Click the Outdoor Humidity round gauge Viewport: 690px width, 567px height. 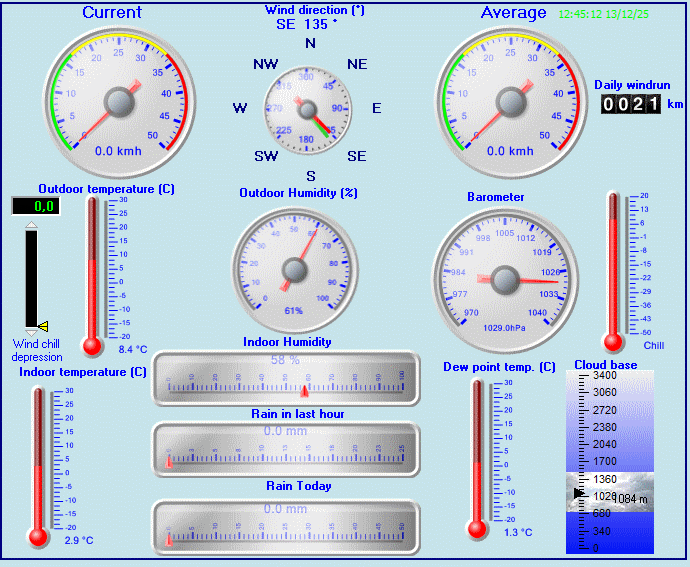[294, 268]
